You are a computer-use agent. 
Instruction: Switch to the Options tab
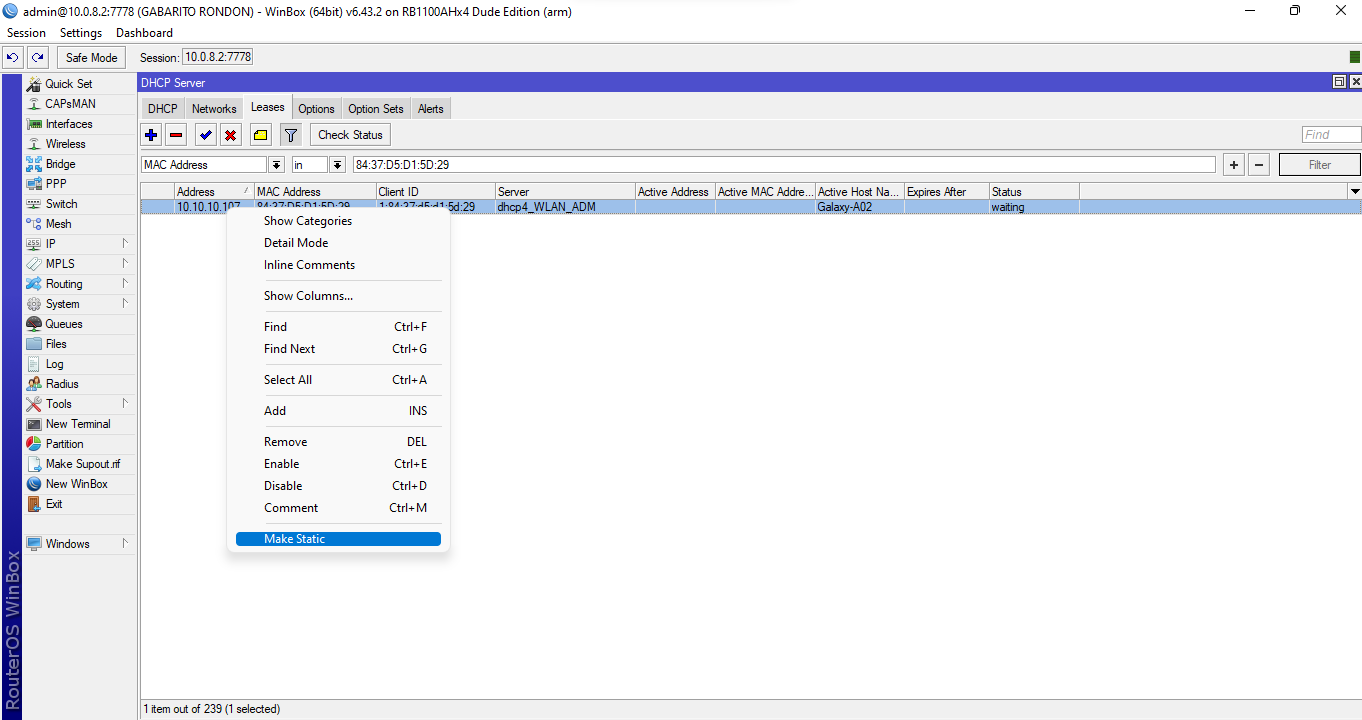(x=316, y=109)
